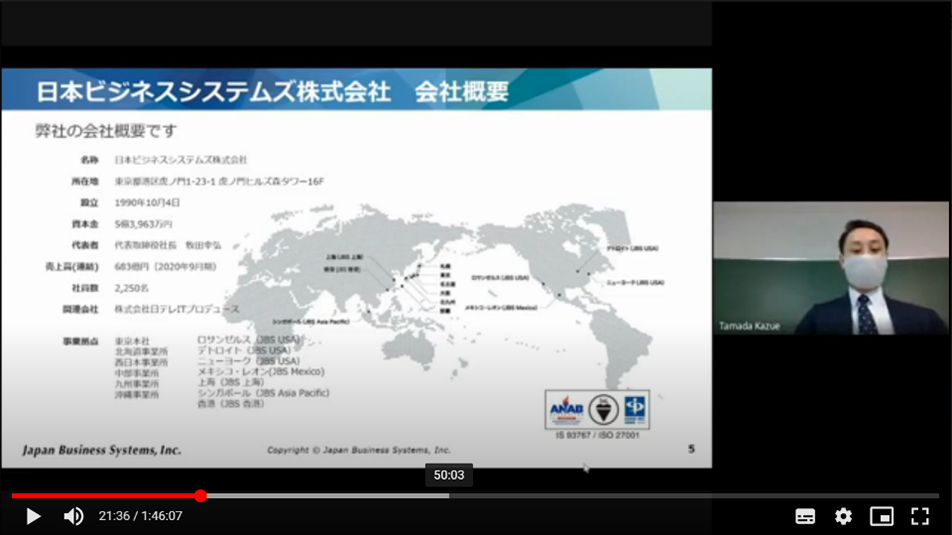Click the IS 93767 / ISO 27001 label

(x=597, y=435)
